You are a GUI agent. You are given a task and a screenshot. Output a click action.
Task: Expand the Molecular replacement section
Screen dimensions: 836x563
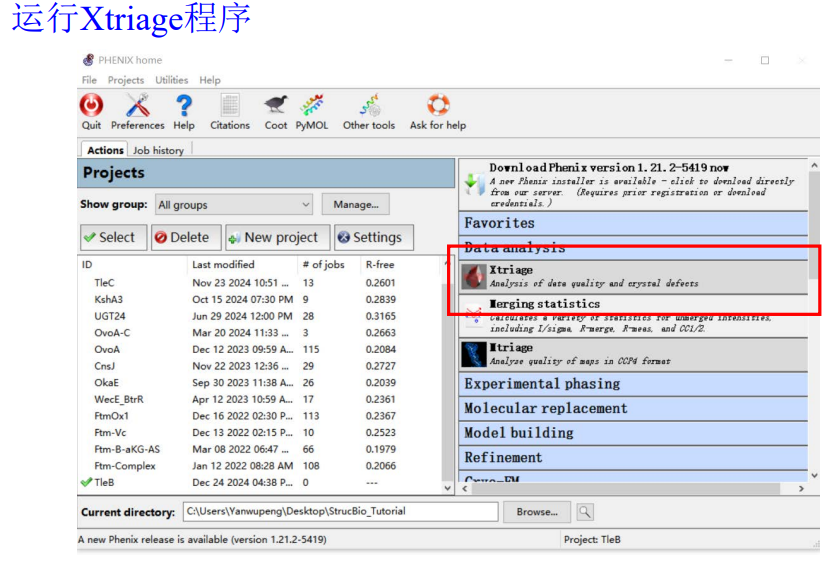pyautogui.click(x=633, y=408)
